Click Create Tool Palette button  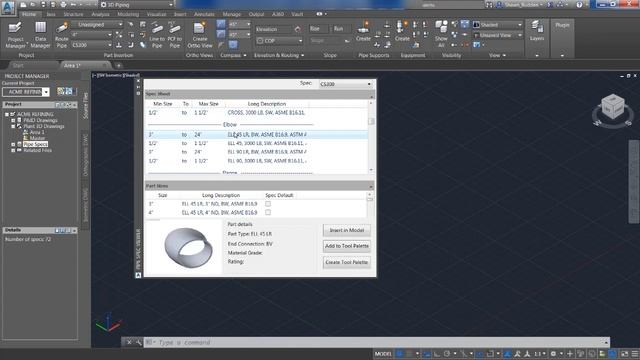[347, 262]
